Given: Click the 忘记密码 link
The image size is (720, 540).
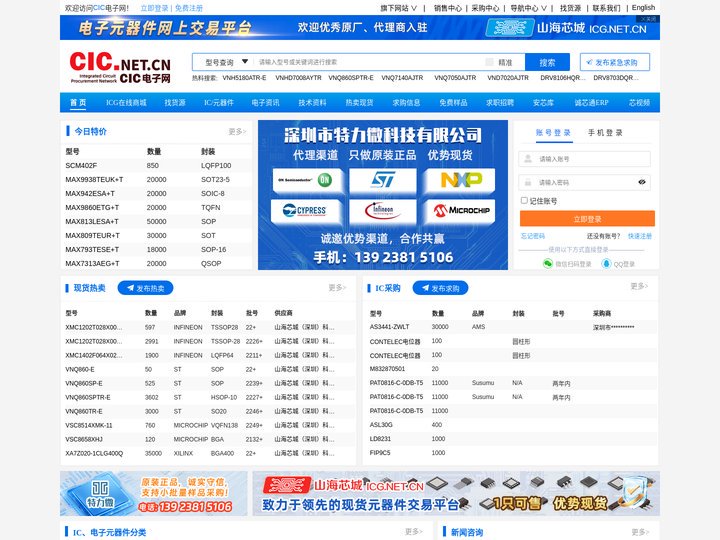Looking at the screenshot, I should click(x=533, y=236).
